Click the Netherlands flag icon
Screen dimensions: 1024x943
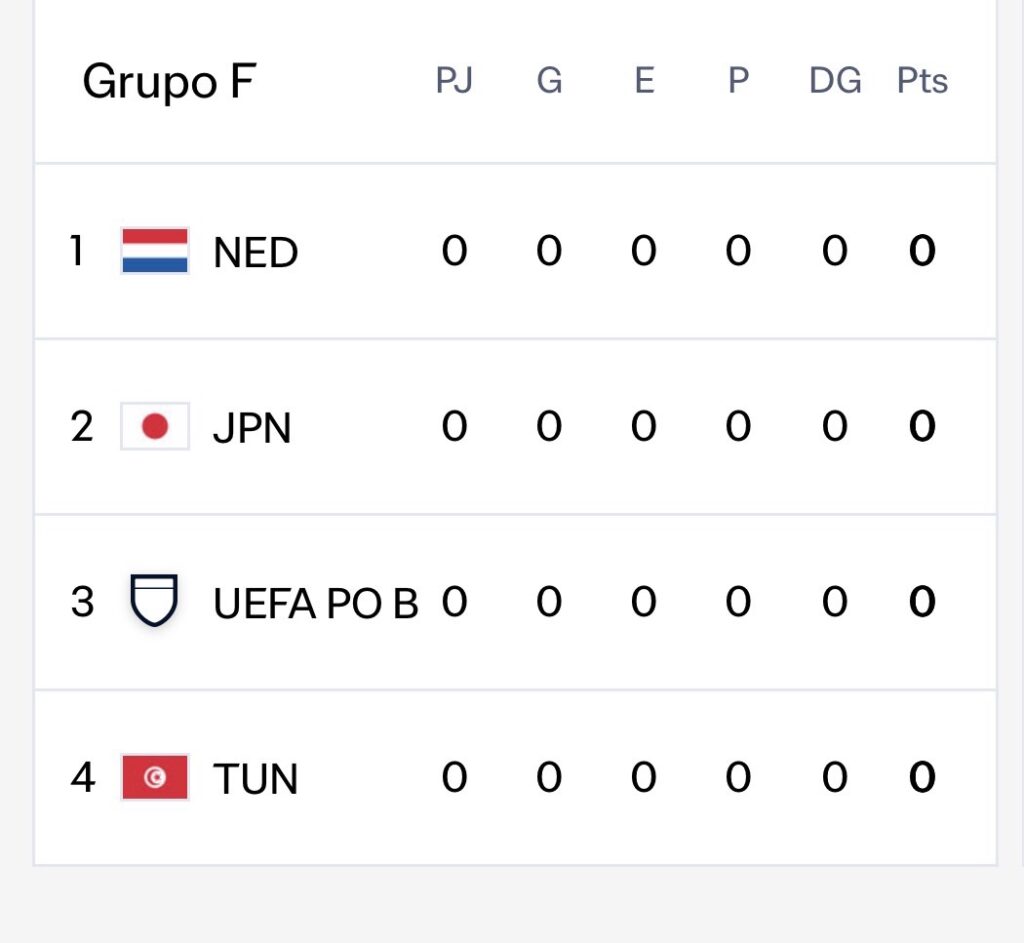click(155, 251)
